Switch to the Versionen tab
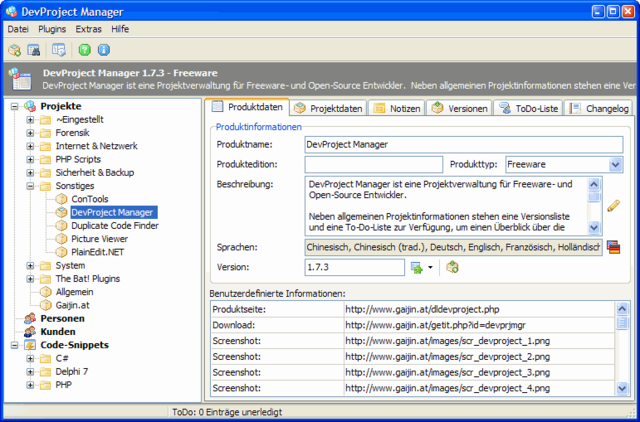Image resolution: width=640 pixels, height=422 pixels. [x=460, y=108]
